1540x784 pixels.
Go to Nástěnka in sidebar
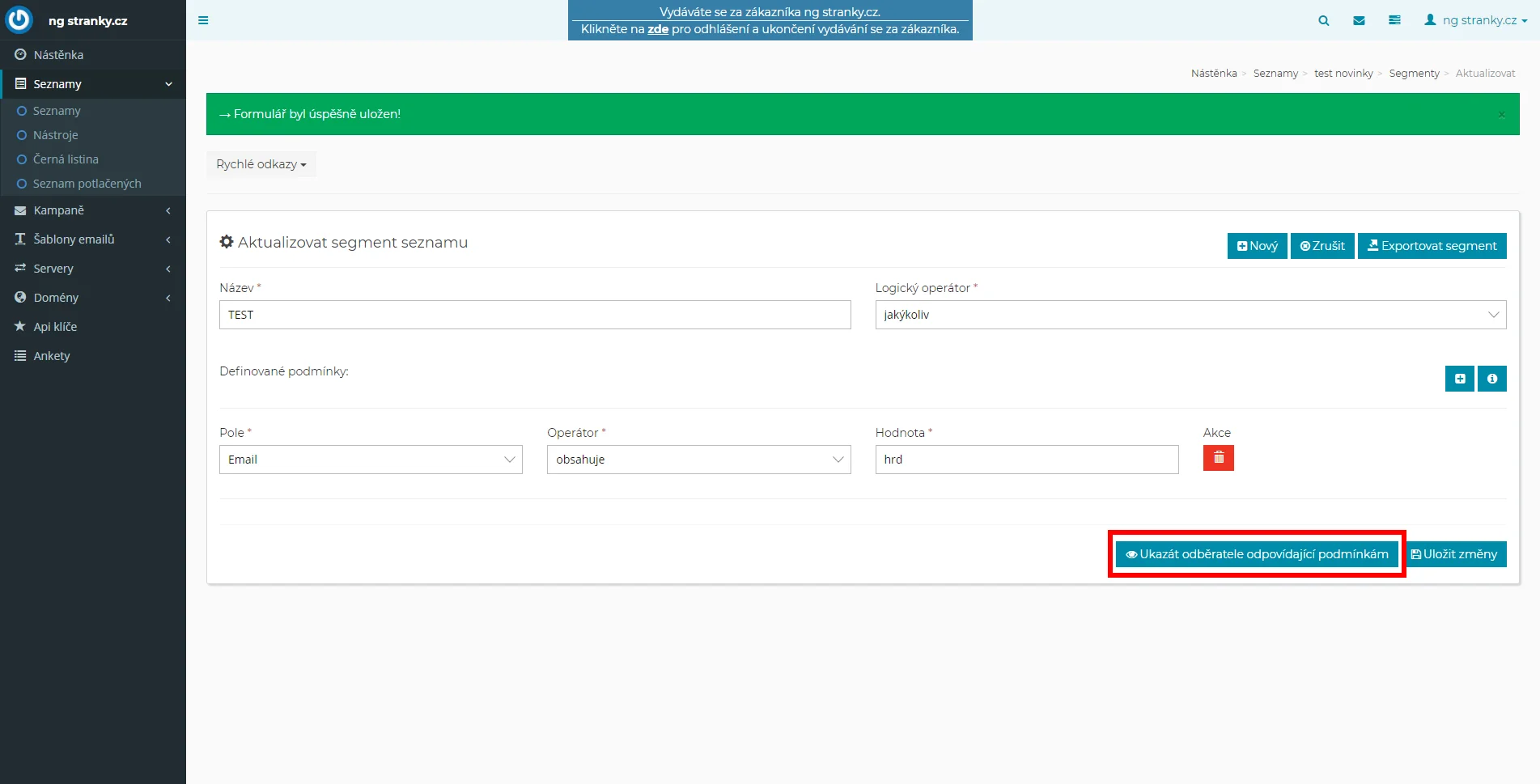(58, 55)
